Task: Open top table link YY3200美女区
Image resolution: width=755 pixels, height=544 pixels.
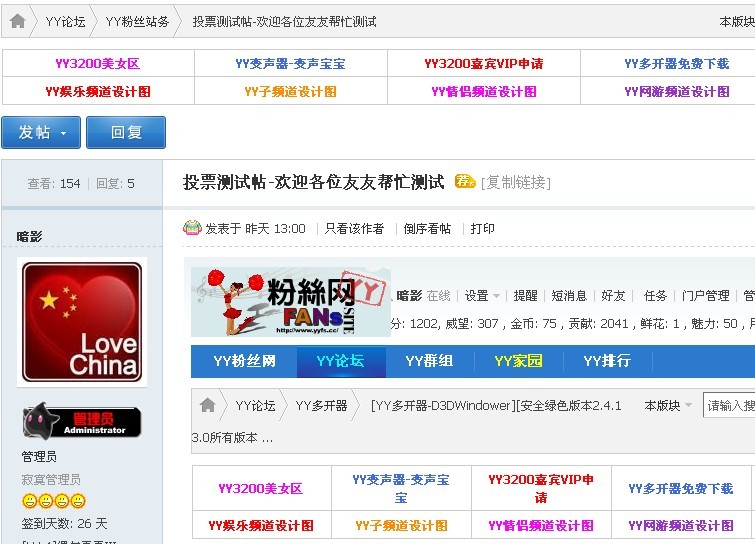Action: point(98,64)
